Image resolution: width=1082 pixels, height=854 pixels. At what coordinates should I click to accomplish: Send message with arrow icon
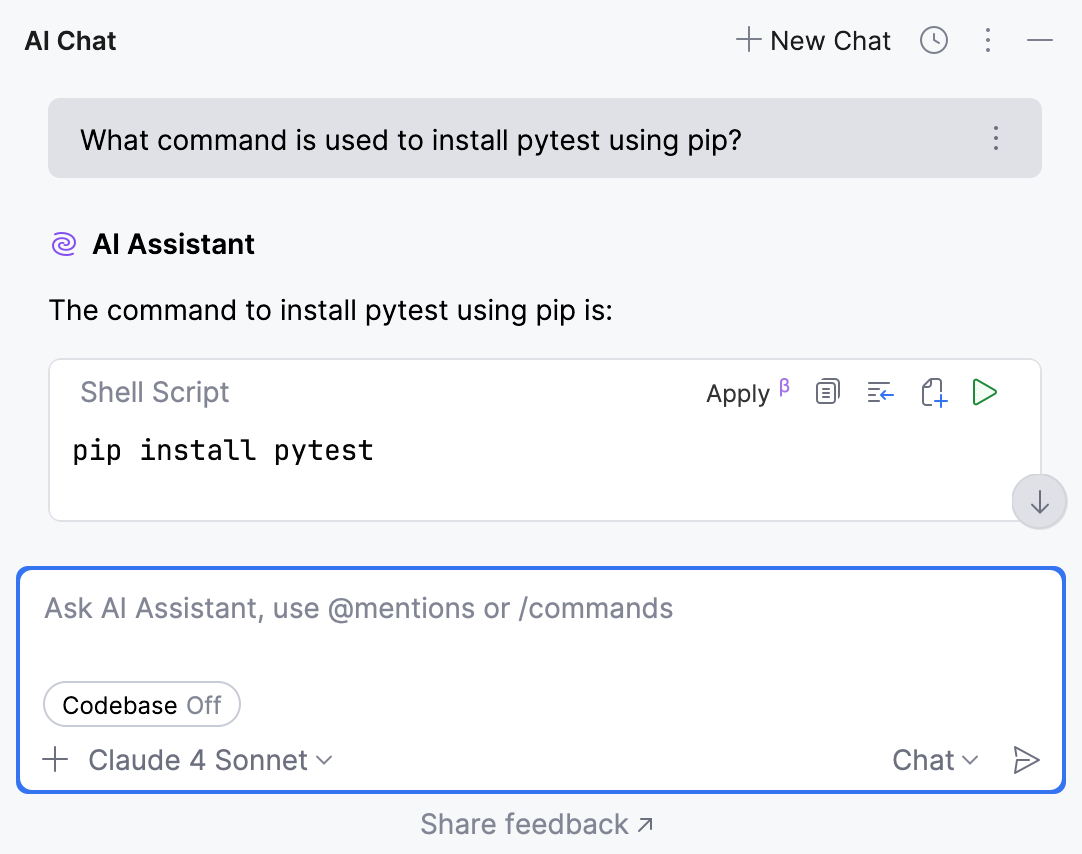pos(1027,760)
